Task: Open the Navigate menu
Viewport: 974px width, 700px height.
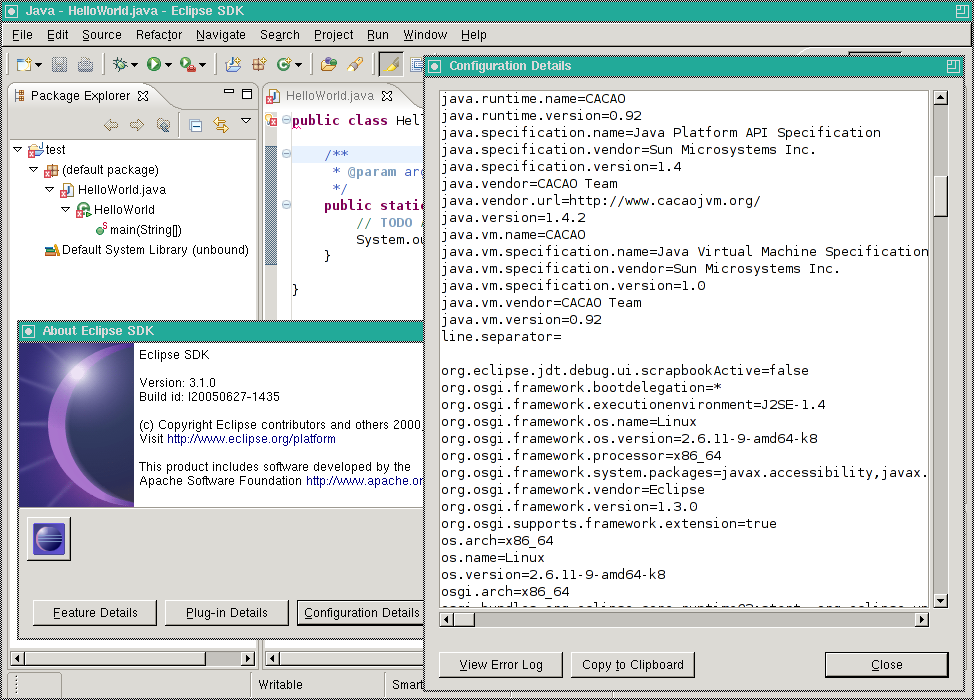Action: coord(221,35)
